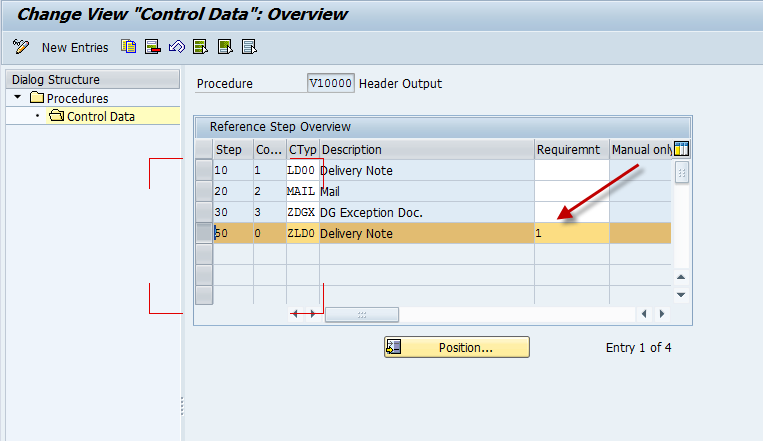Screen dimensions: 763x441
Task: Click the Dialog Structure panel header
Action: click(x=92, y=79)
